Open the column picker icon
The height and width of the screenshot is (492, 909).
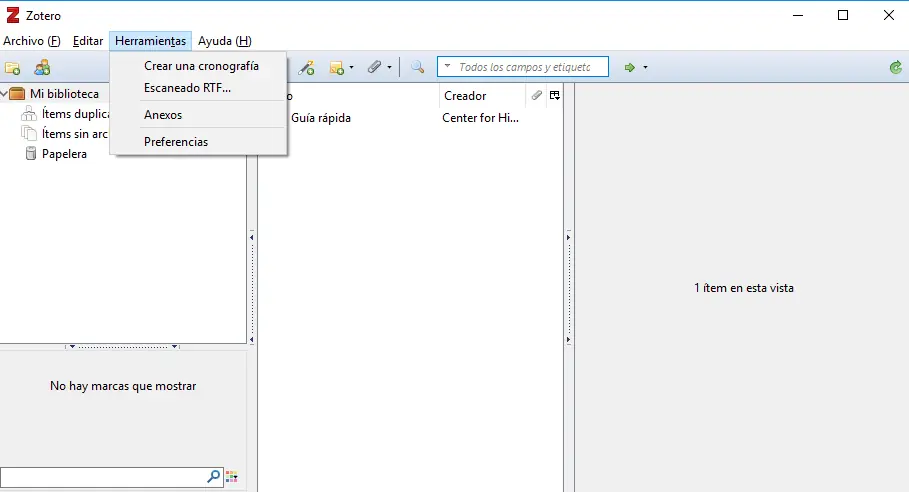(x=555, y=96)
